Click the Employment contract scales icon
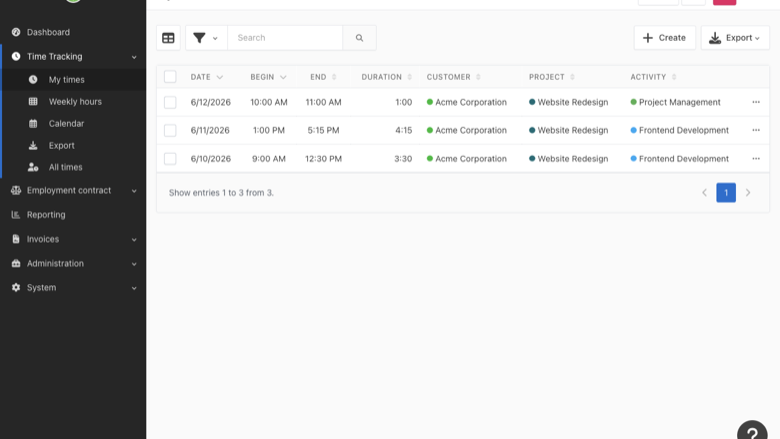Viewport: 780px width, 439px height. pyautogui.click(x=16, y=190)
